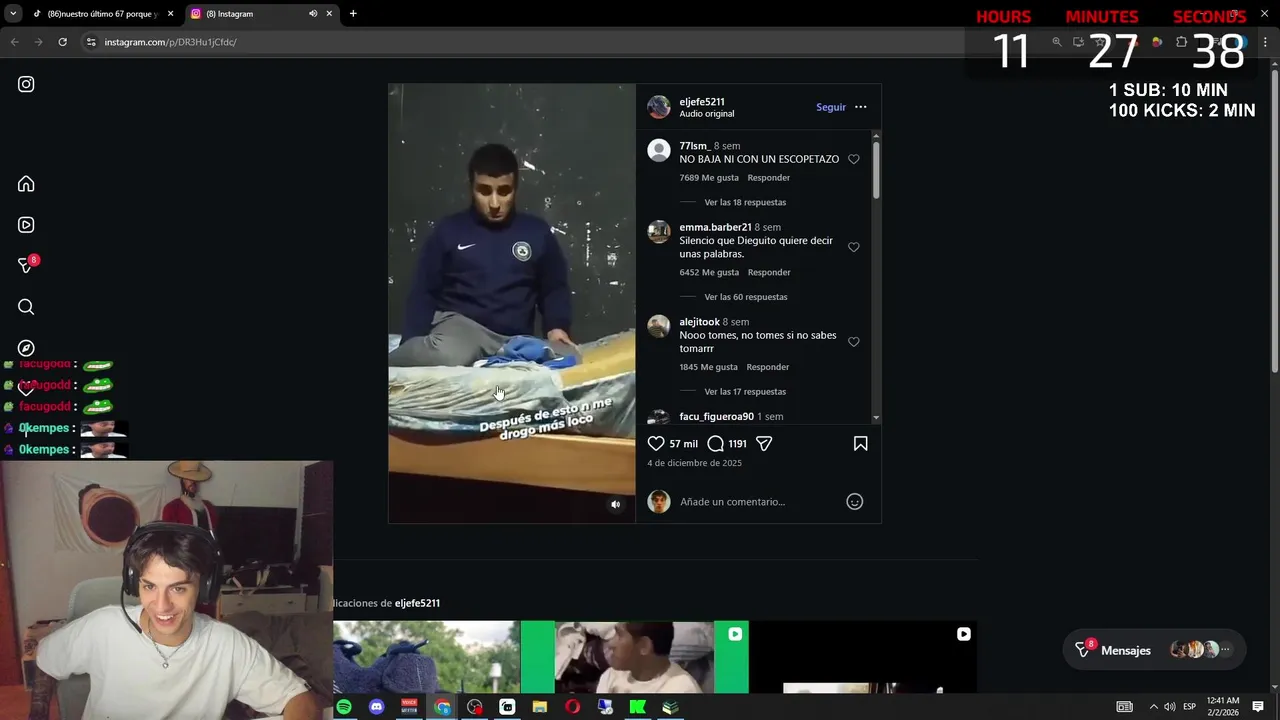Follow eljefe5211 with Seguir
1280x720 pixels.
tap(831, 107)
